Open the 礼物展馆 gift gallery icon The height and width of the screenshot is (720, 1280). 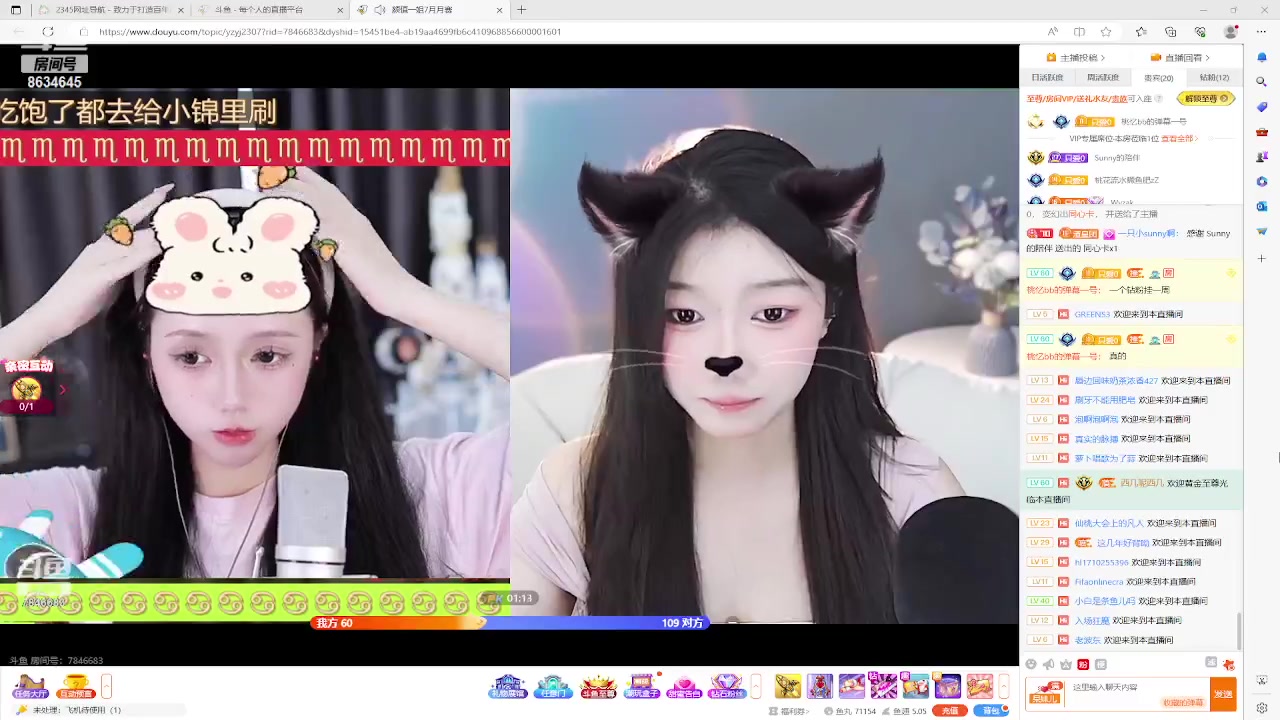coord(508,686)
